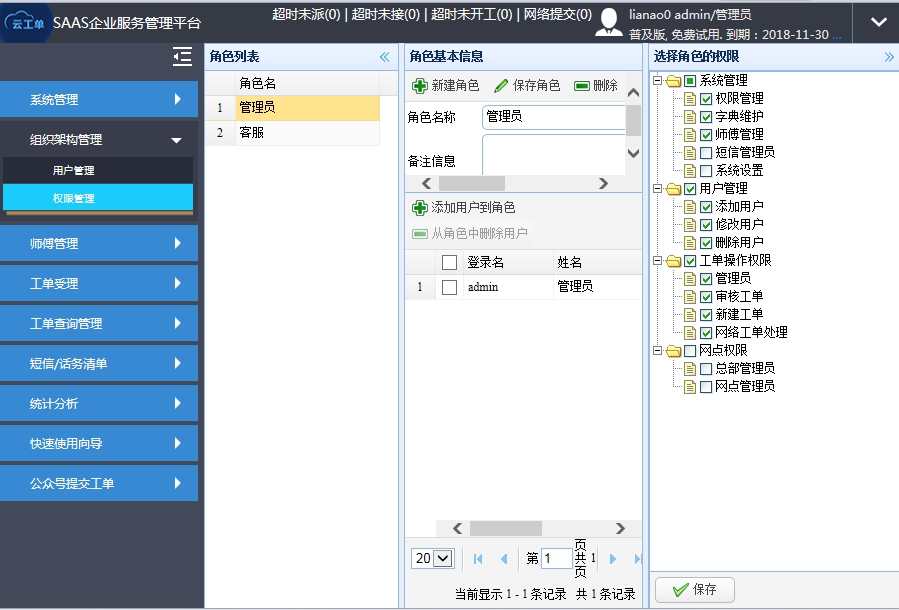Viewport: 899px width, 610px height.
Task: Expand the 选择角色的权限 panel arrows
Action: pos(889,57)
